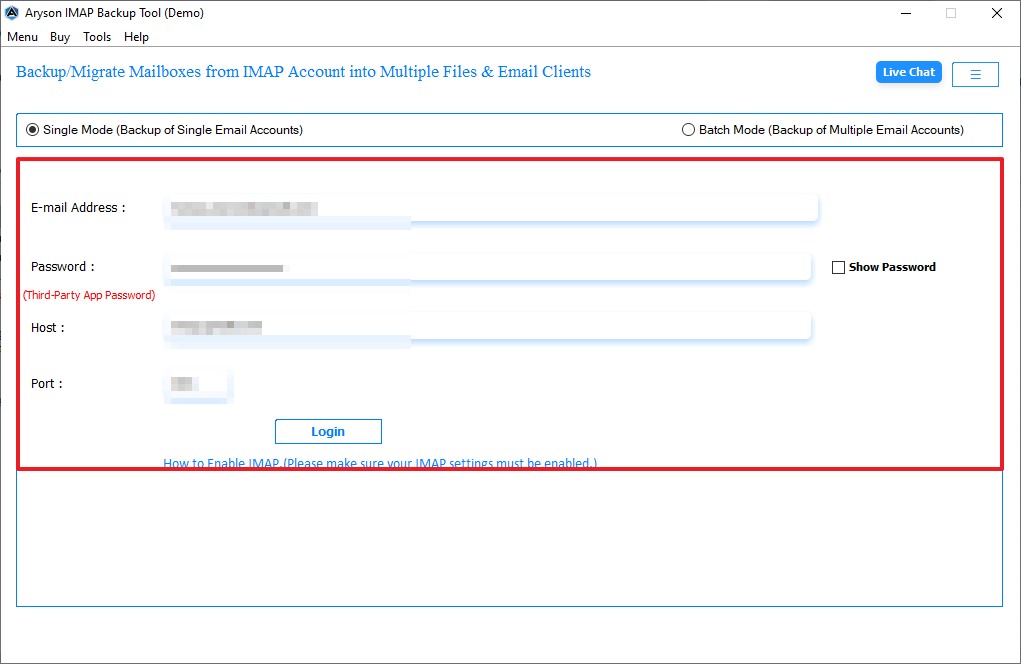Open the Menu menu
Viewport: 1021px width, 664px height.
tap(22, 37)
